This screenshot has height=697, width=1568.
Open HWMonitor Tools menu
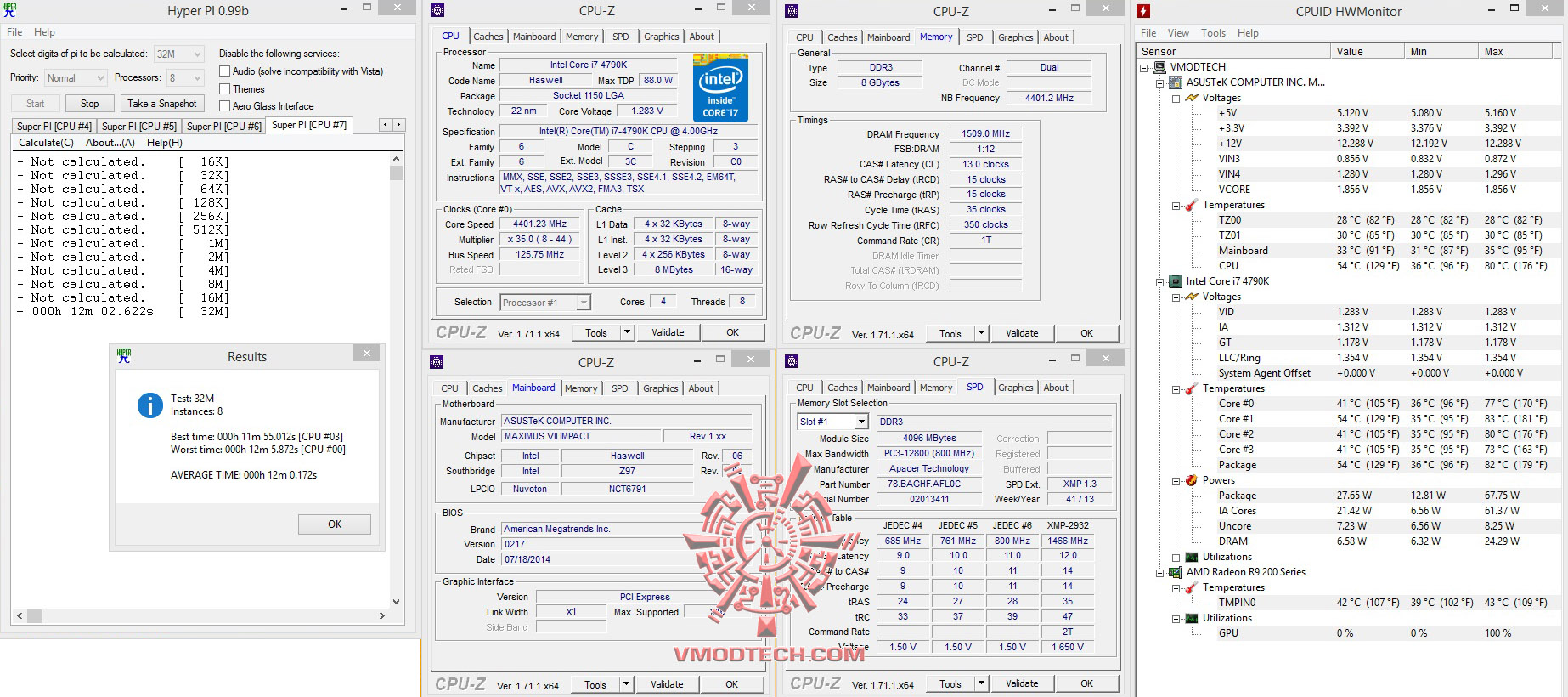point(1213,33)
